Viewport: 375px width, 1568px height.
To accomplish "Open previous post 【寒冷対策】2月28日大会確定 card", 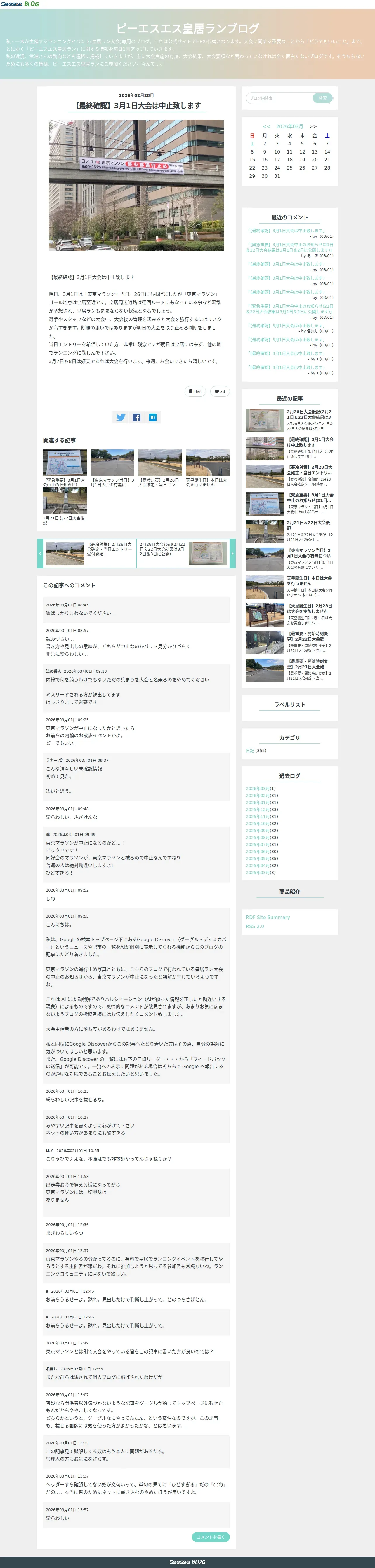I will pyautogui.click(x=89, y=553).
